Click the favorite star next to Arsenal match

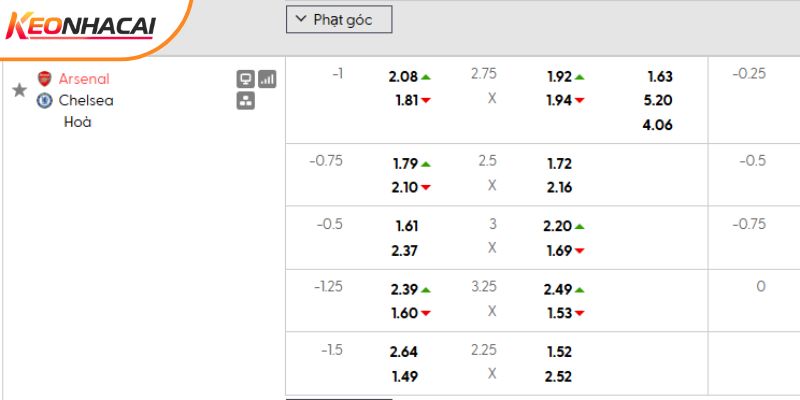(x=19, y=90)
